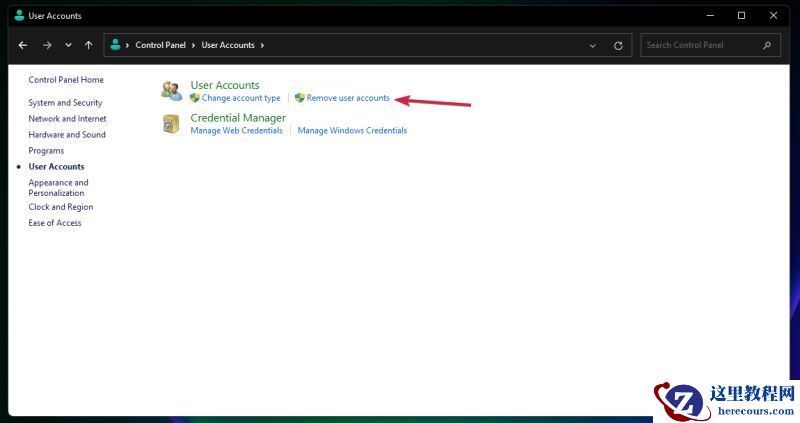Open Control Panel Home
This screenshot has width=800, height=423.
66,80
